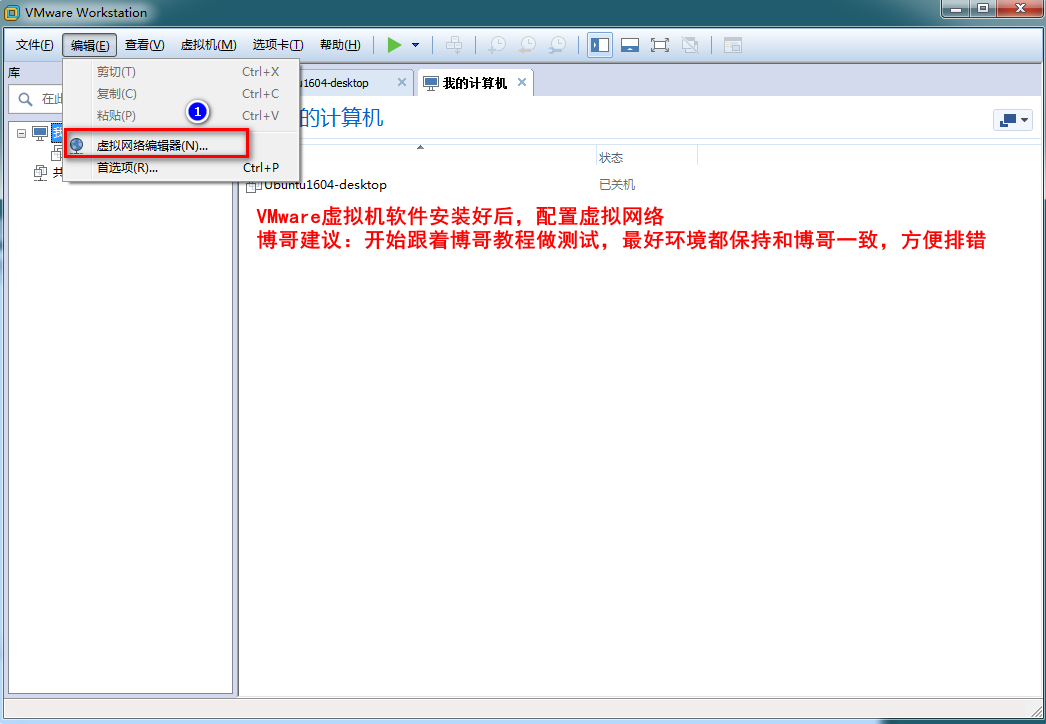This screenshot has height=724, width=1046.
Task: Close the VMware Workstation window
Action: pos(1021,9)
